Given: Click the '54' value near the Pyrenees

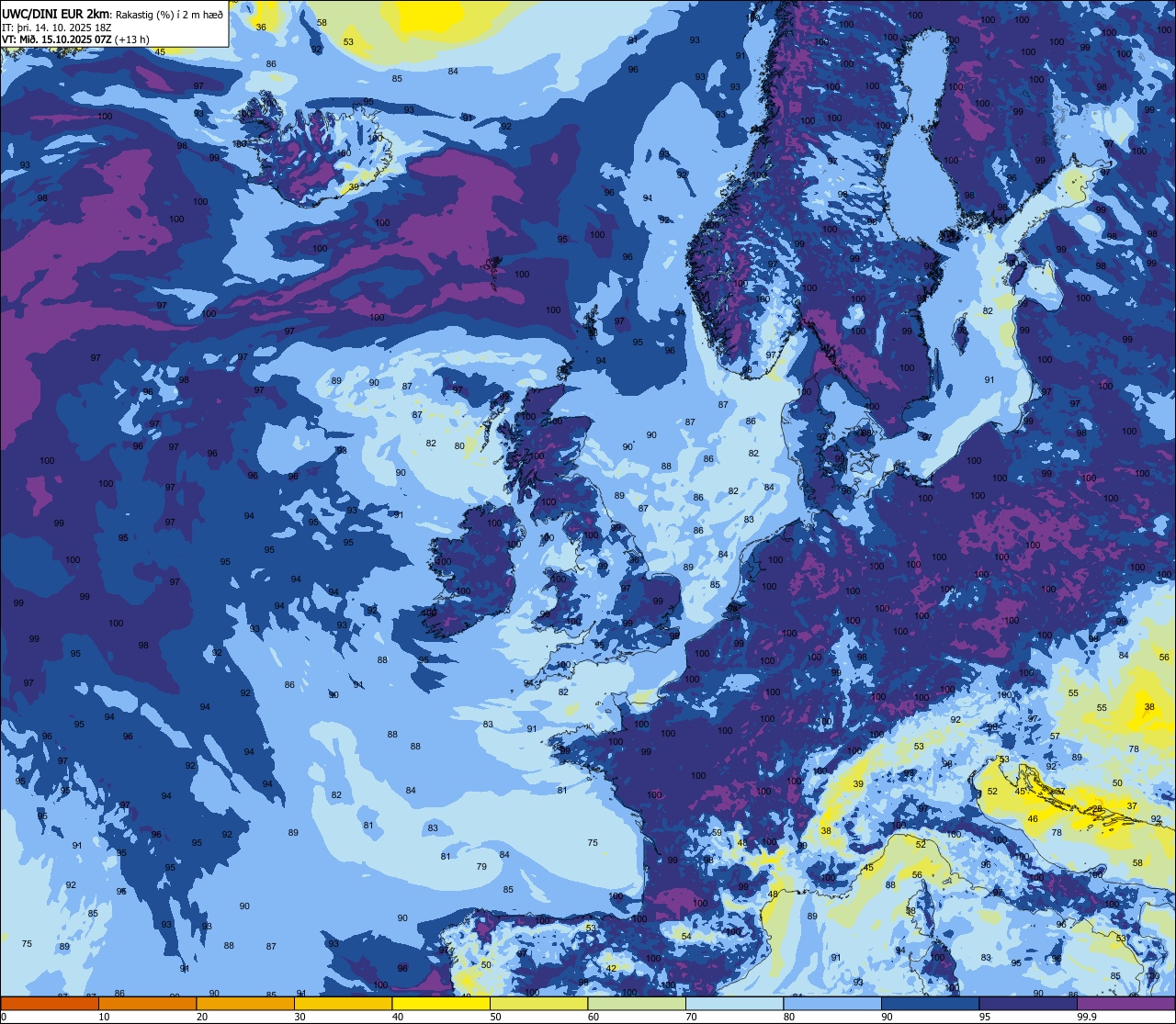Looking at the screenshot, I should 685,936.
